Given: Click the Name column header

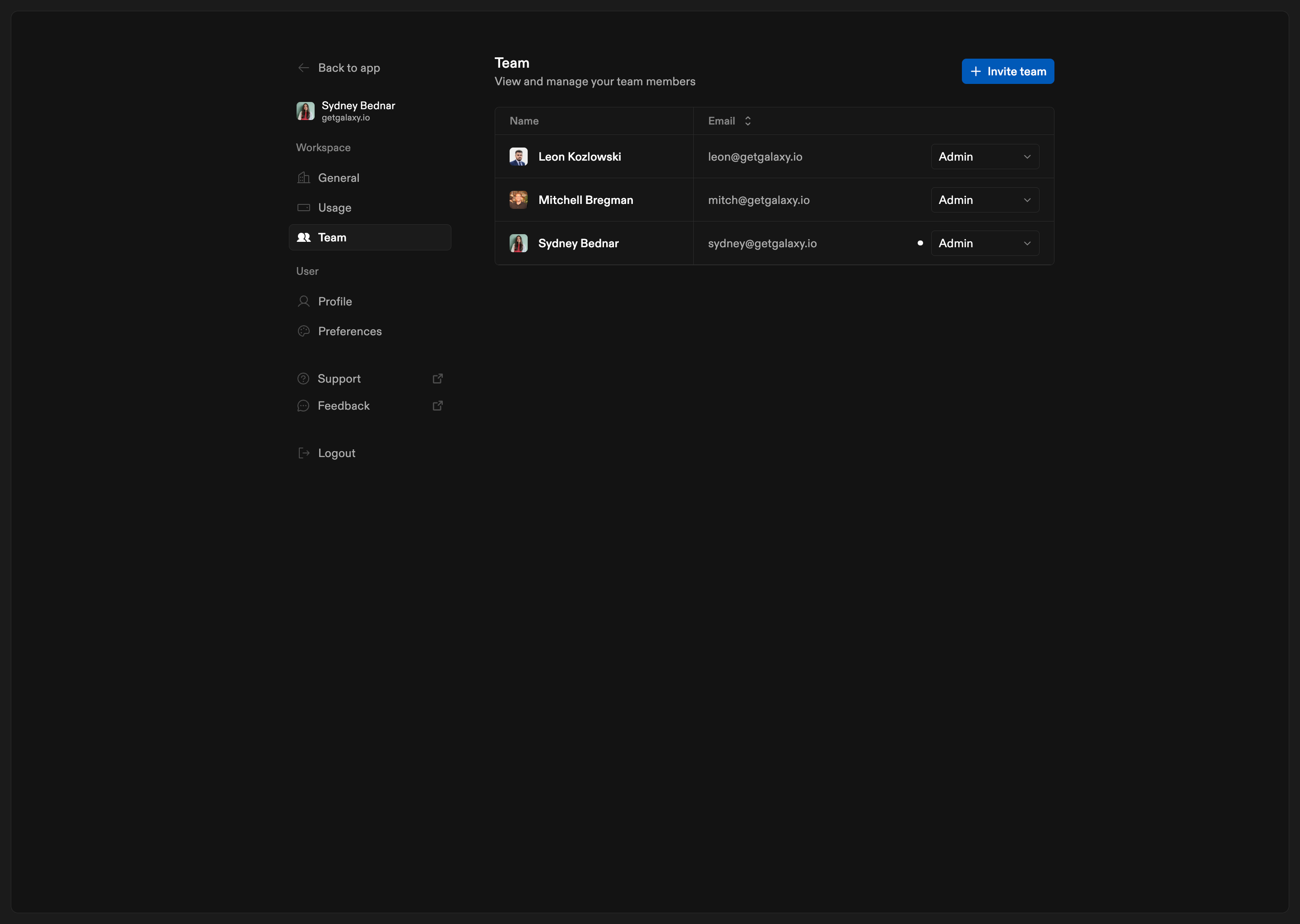Looking at the screenshot, I should [x=524, y=121].
